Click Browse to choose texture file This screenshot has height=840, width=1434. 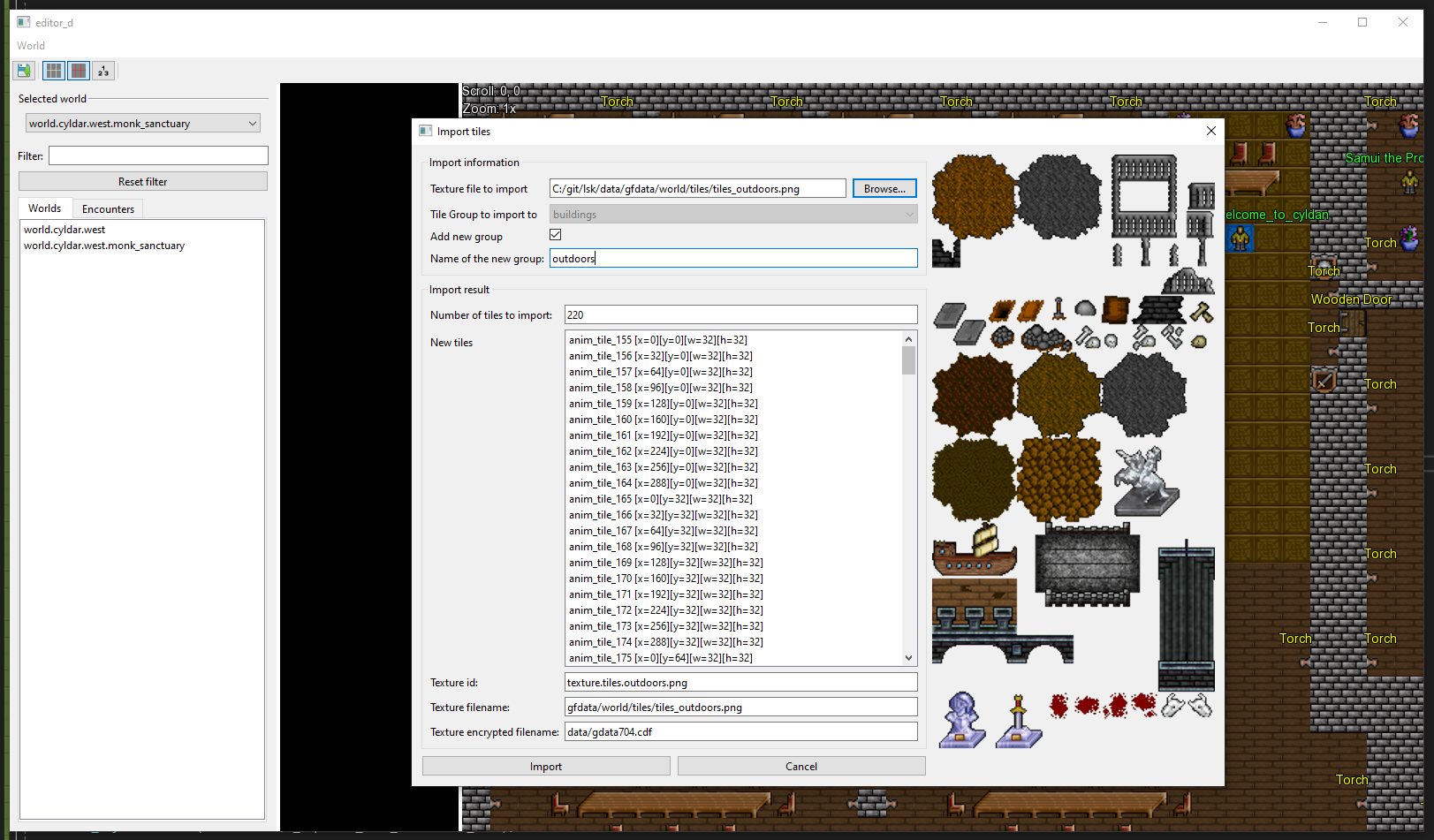pos(884,189)
